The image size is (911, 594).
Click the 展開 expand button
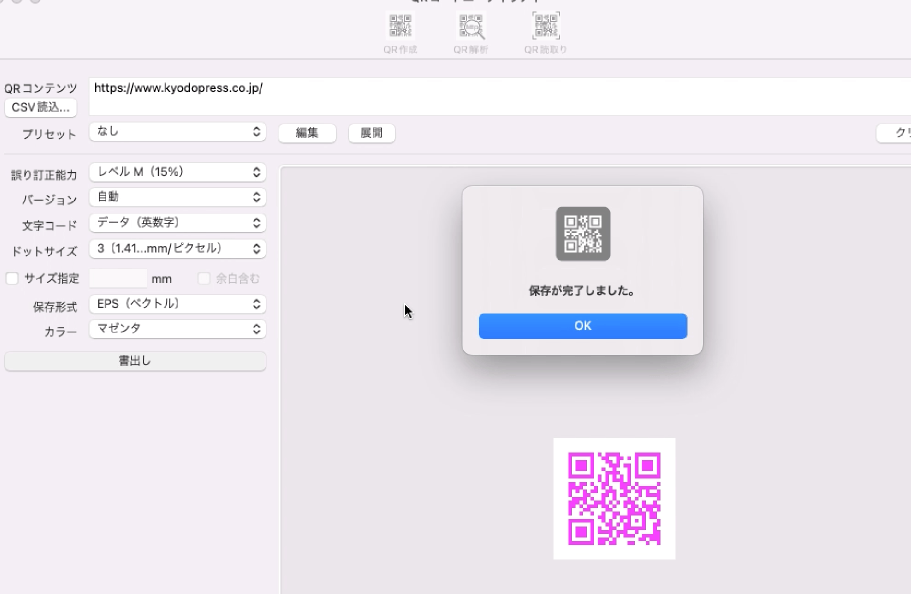pyautogui.click(x=371, y=133)
